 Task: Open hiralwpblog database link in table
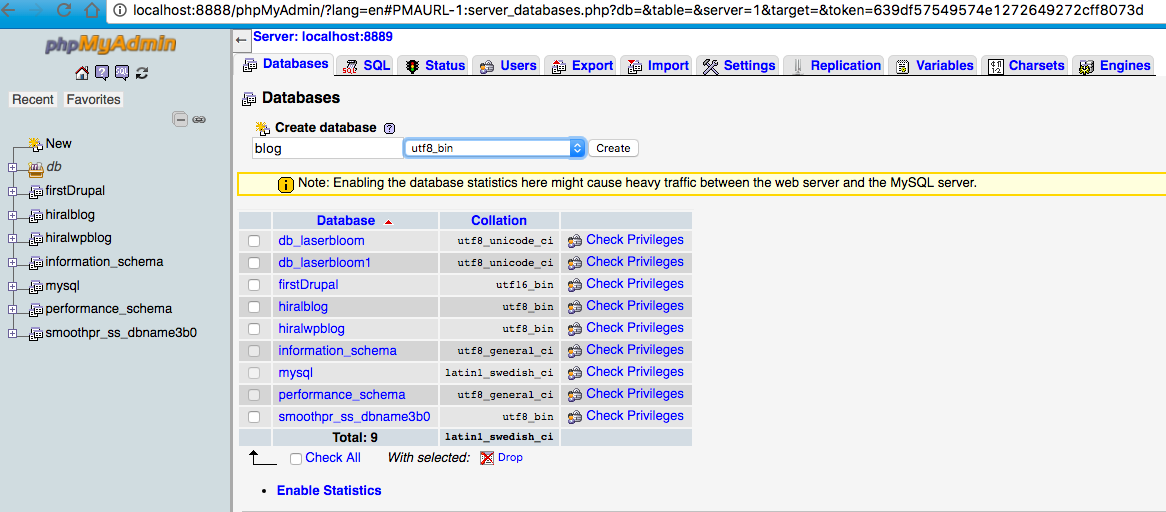(x=312, y=328)
